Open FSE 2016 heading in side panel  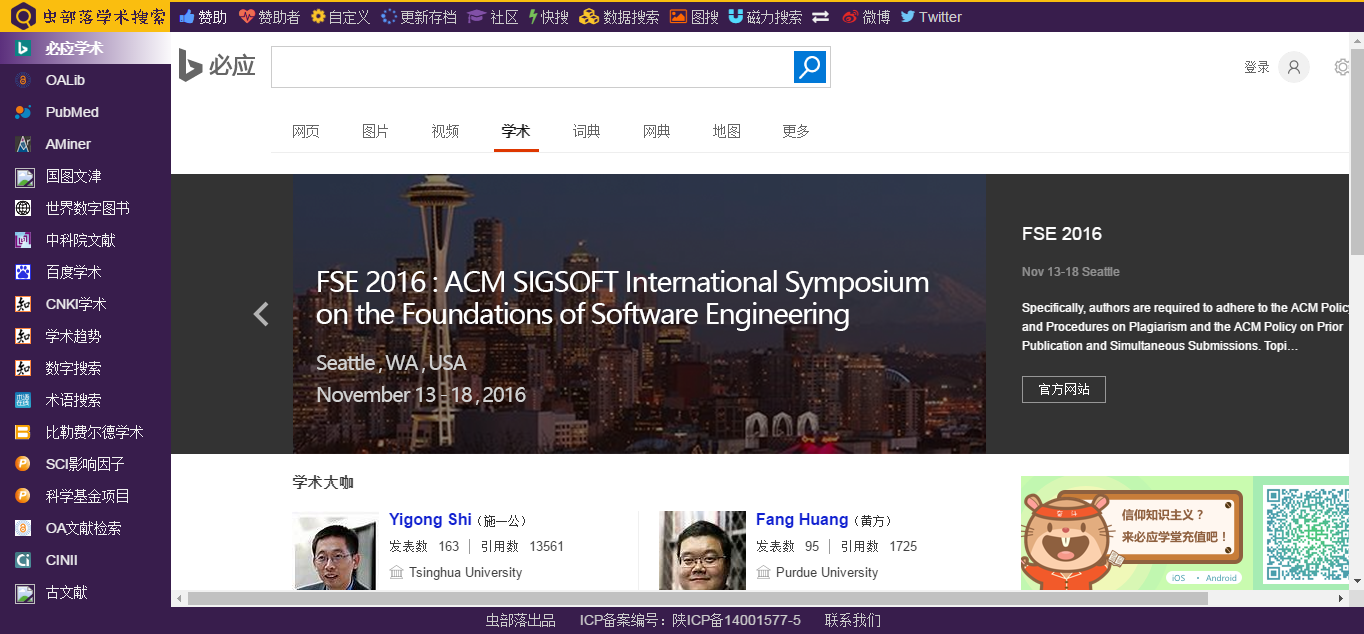click(x=1062, y=234)
